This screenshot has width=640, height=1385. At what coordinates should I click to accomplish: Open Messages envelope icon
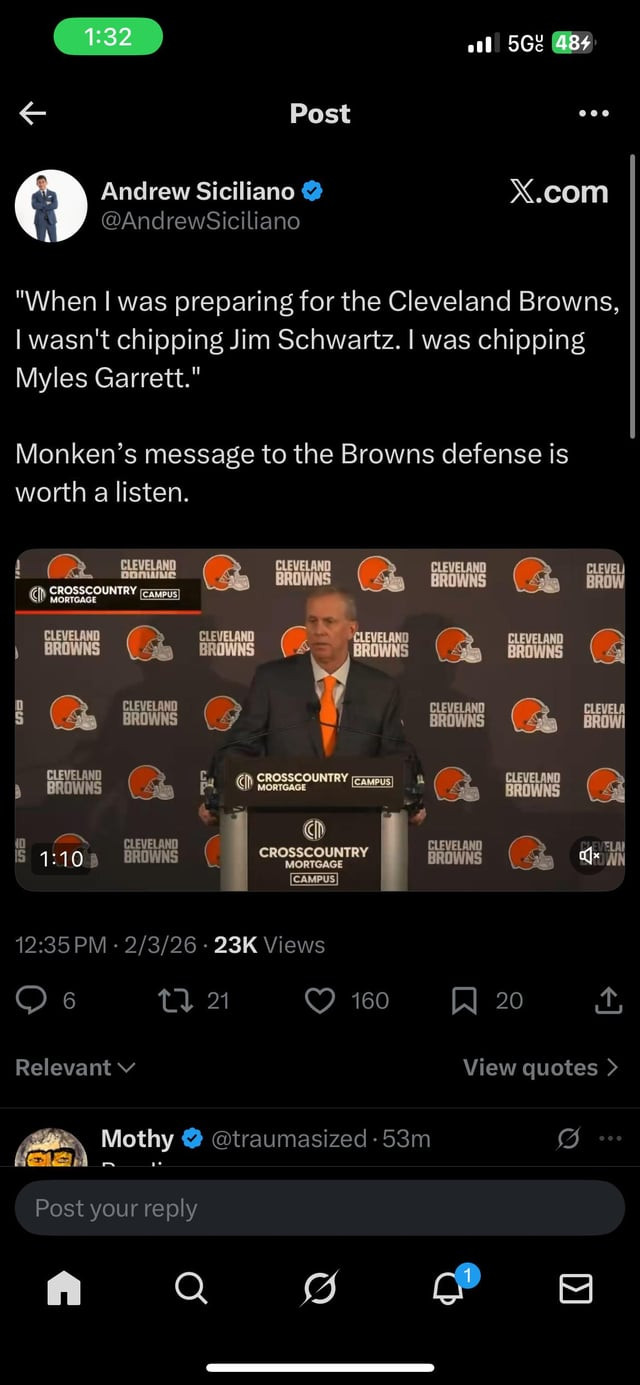tap(576, 1289)
